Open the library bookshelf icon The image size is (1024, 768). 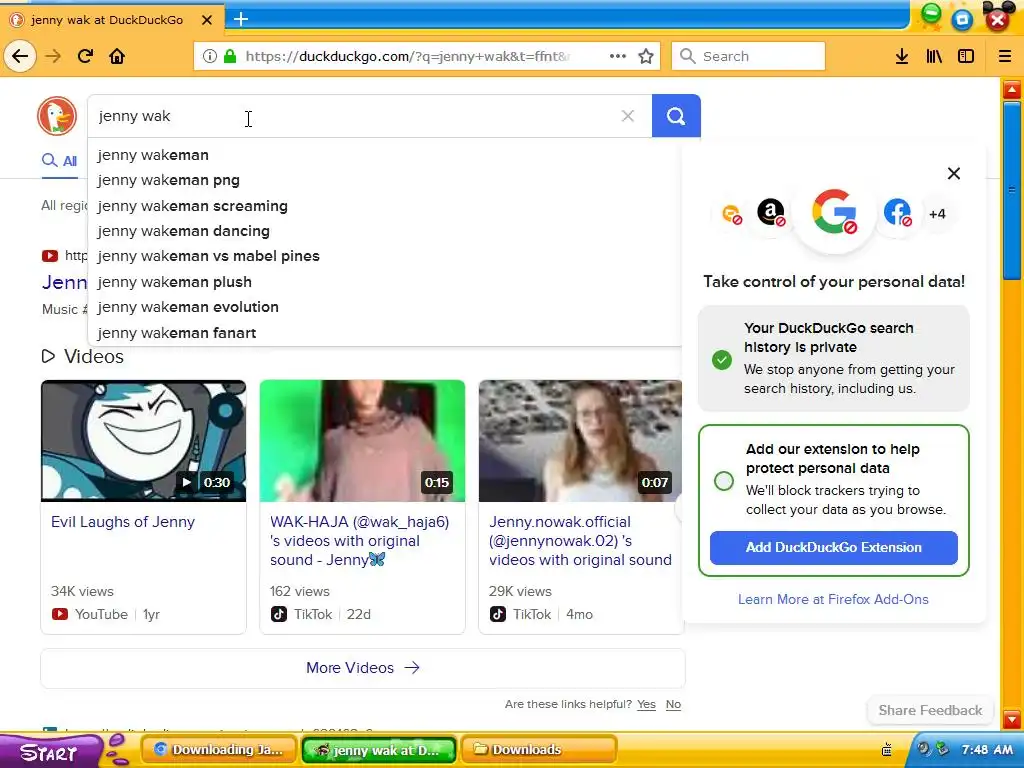(x=934, y=56)
